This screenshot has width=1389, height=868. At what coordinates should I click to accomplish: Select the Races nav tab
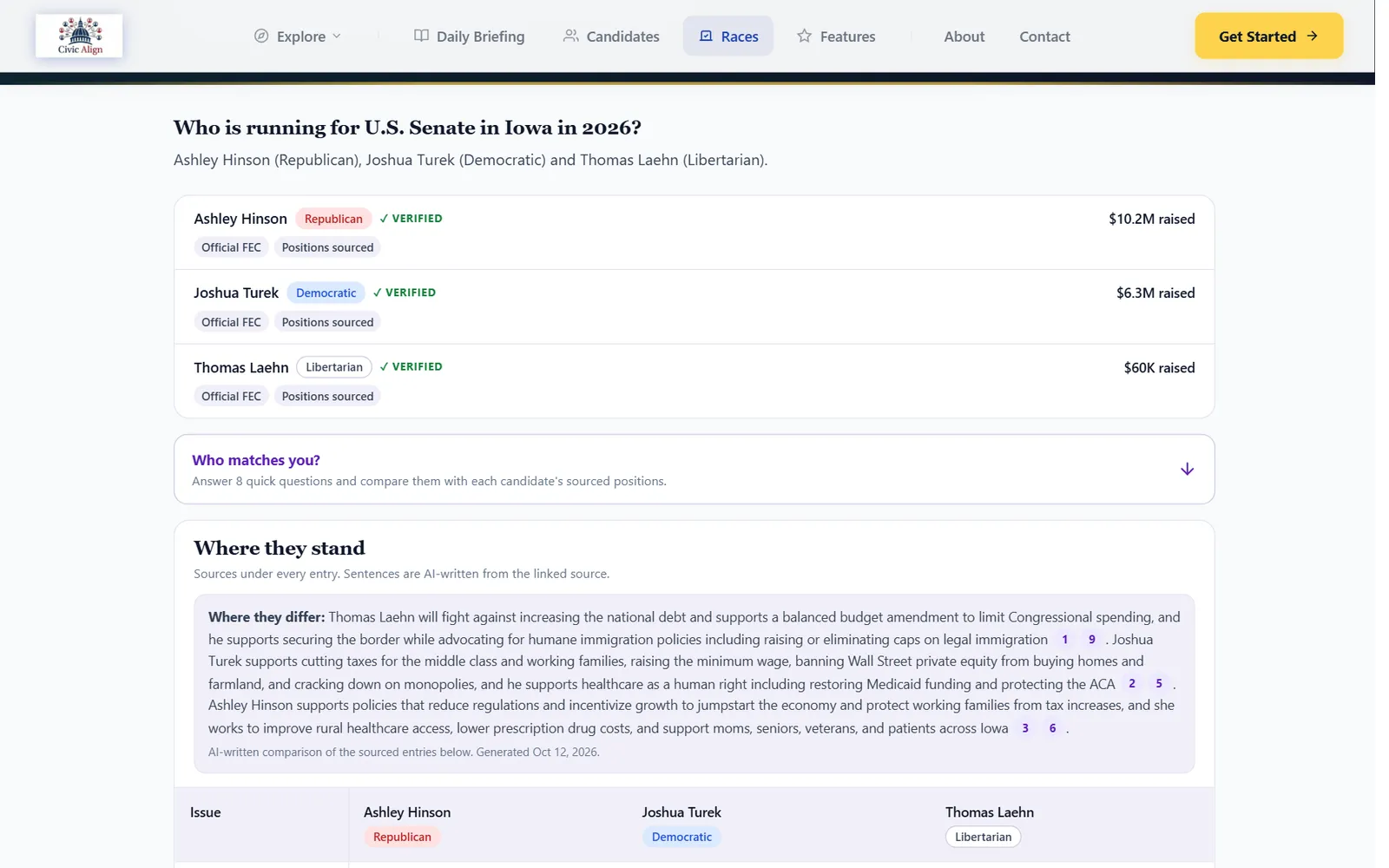click(x=728, y=36)
